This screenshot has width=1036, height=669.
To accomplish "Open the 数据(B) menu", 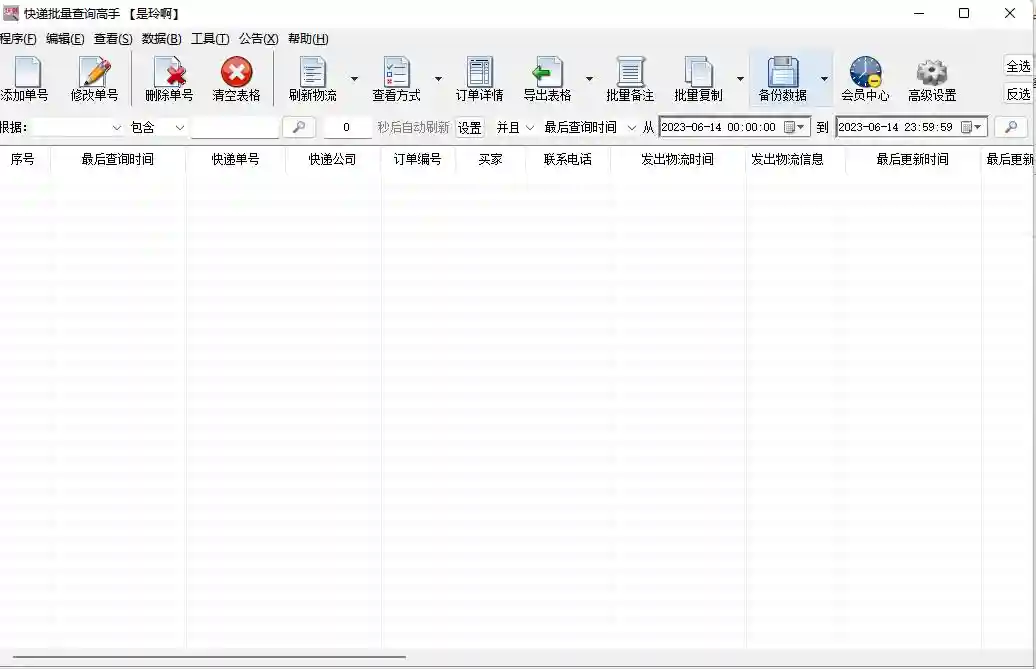I will [161, 39].
